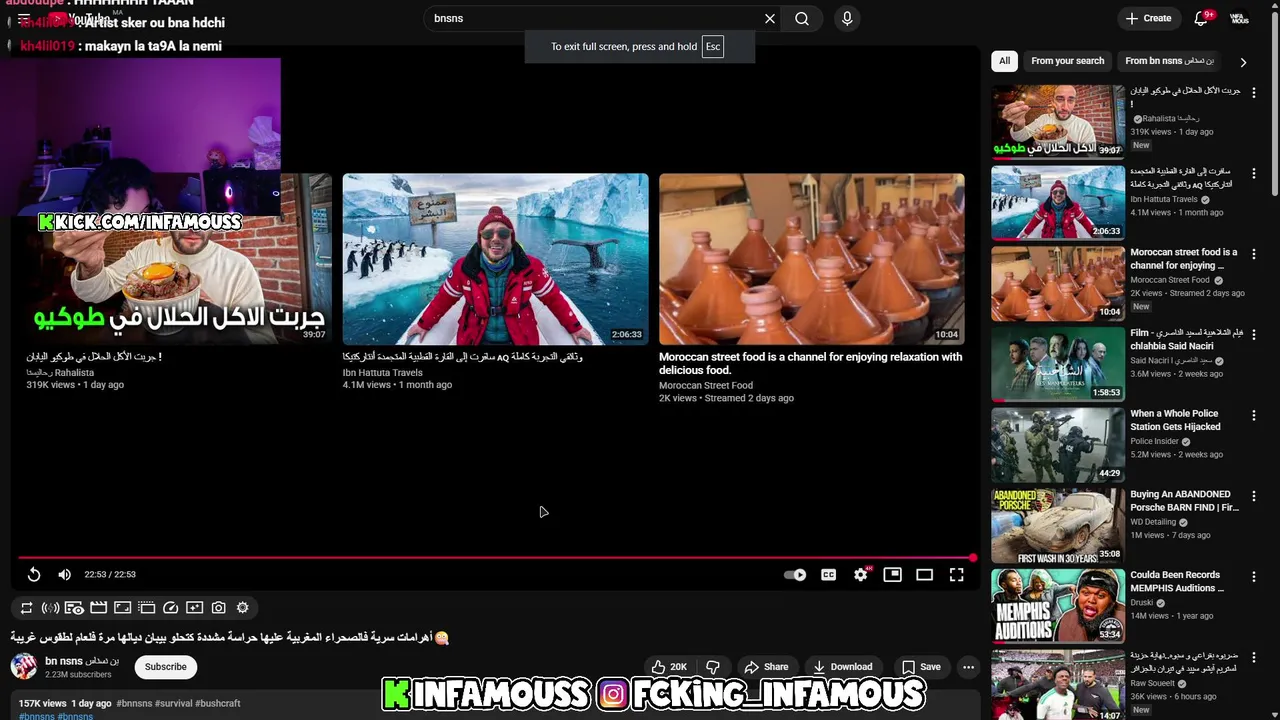Open the account avatar menu

(1239, 18)
